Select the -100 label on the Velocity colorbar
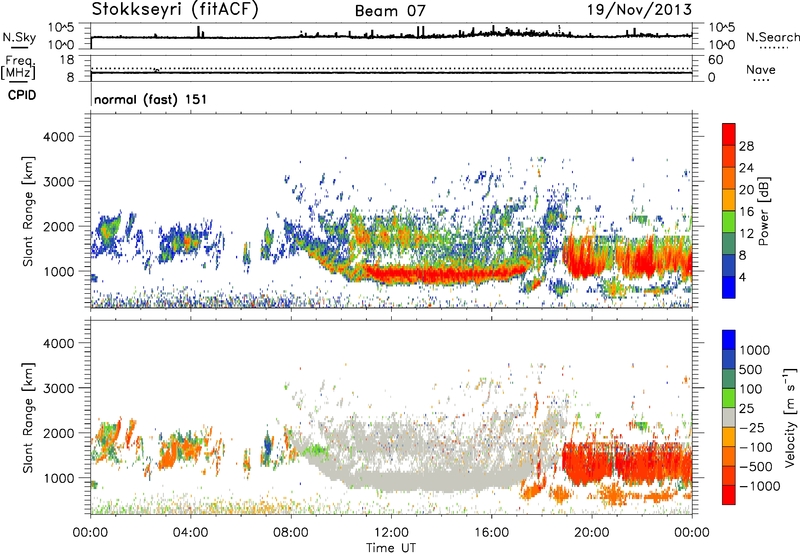The image size is (800, 554). point(756,447)
